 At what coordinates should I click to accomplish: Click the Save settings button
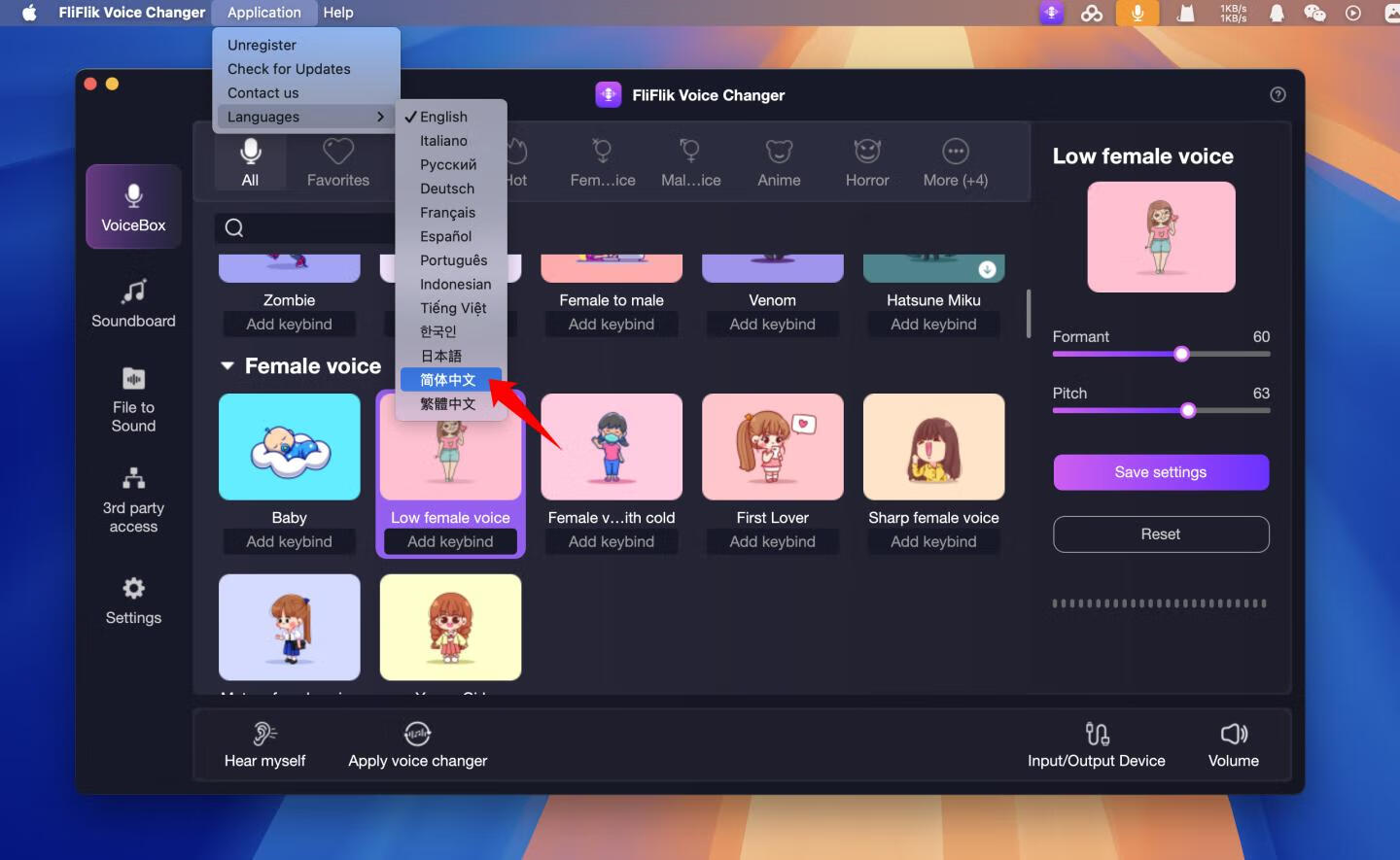1160,472
